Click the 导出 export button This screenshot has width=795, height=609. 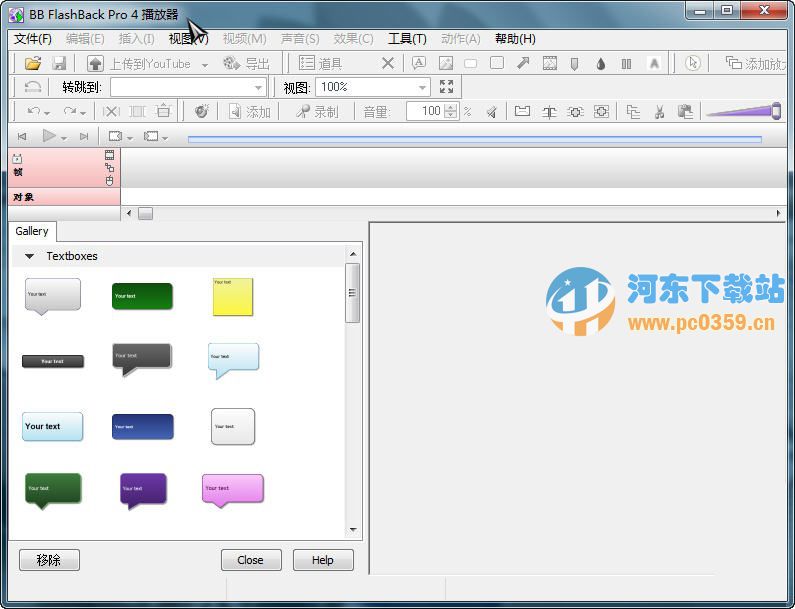246,64
